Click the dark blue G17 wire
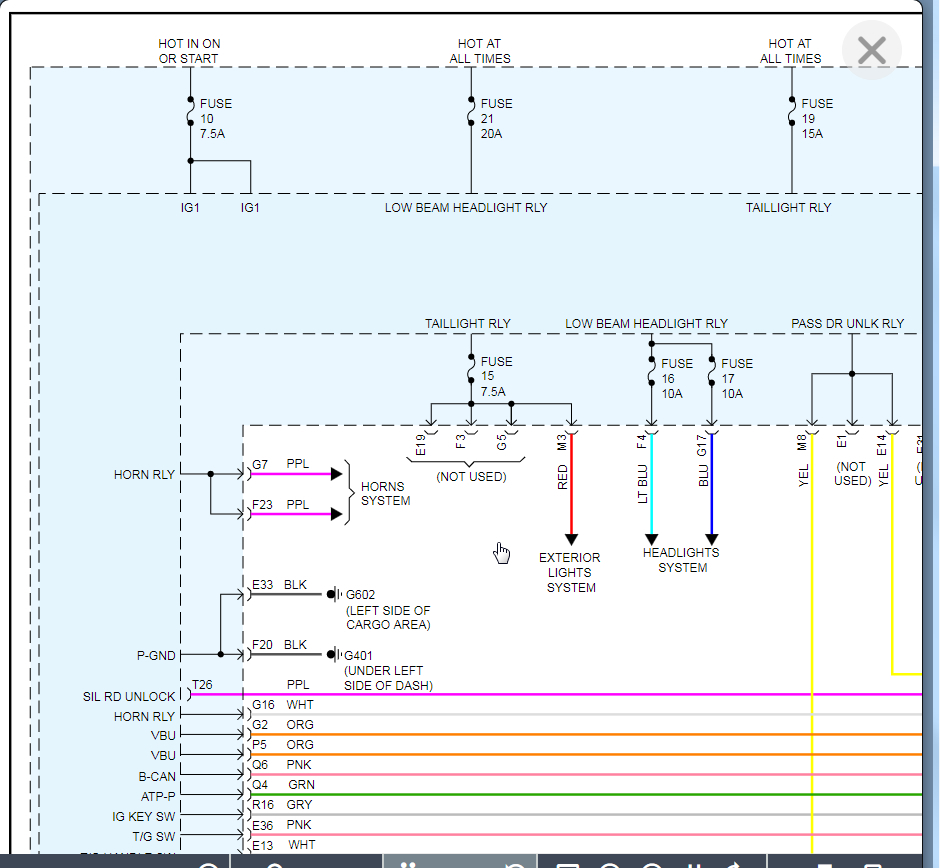Screen dimensions: 940x868 pos(712,490)
